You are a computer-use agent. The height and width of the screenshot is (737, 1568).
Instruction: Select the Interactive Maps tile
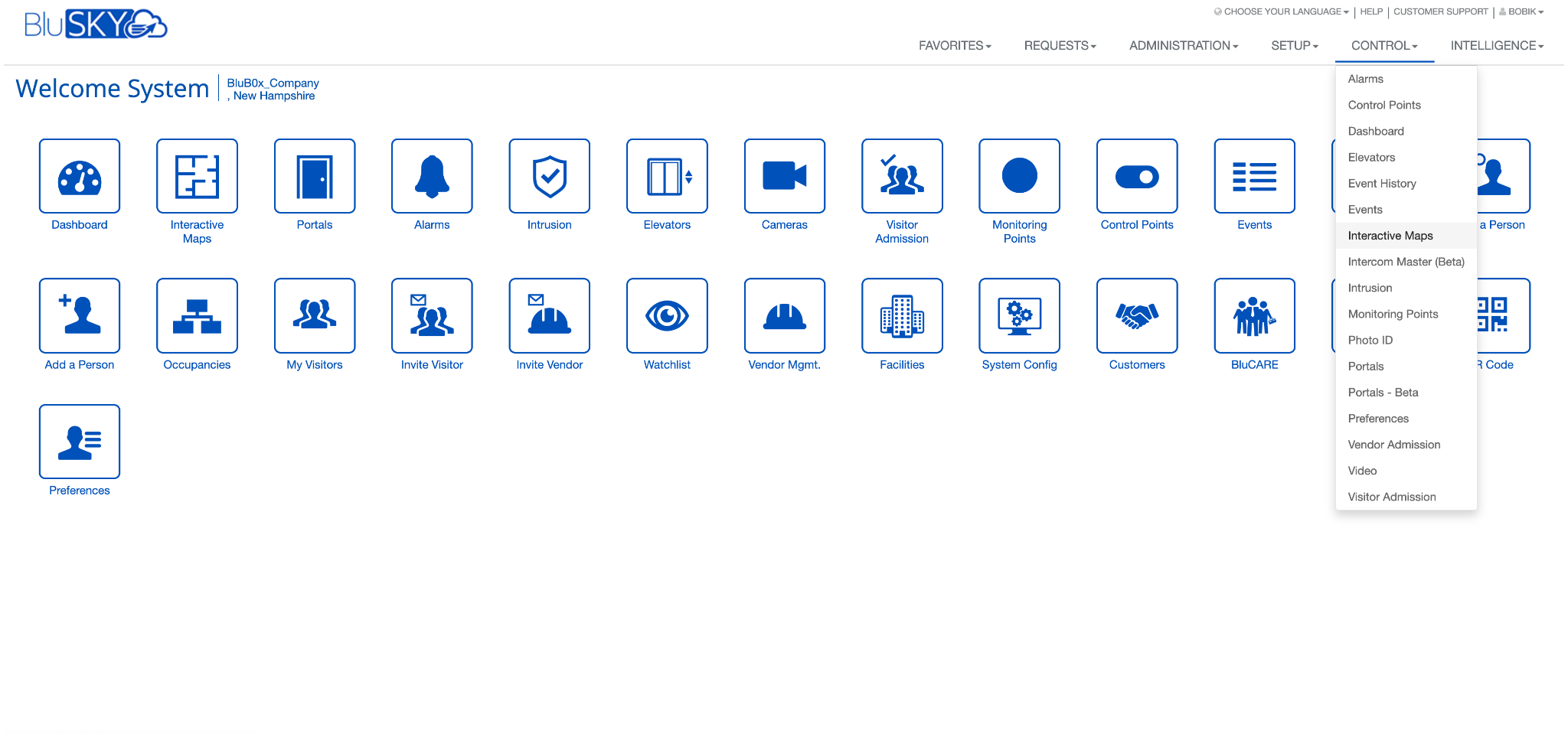[197, 175]
